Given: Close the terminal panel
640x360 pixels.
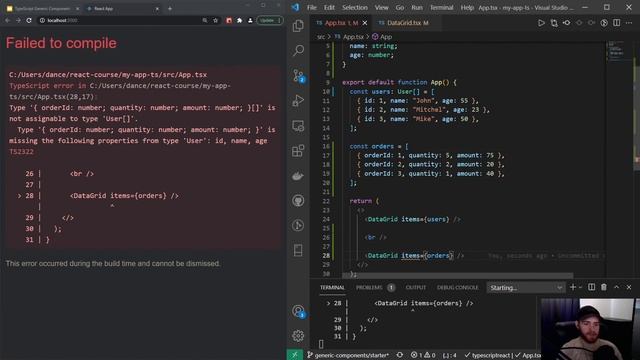Looking at the screenshot, I should [x=629, y=287].
